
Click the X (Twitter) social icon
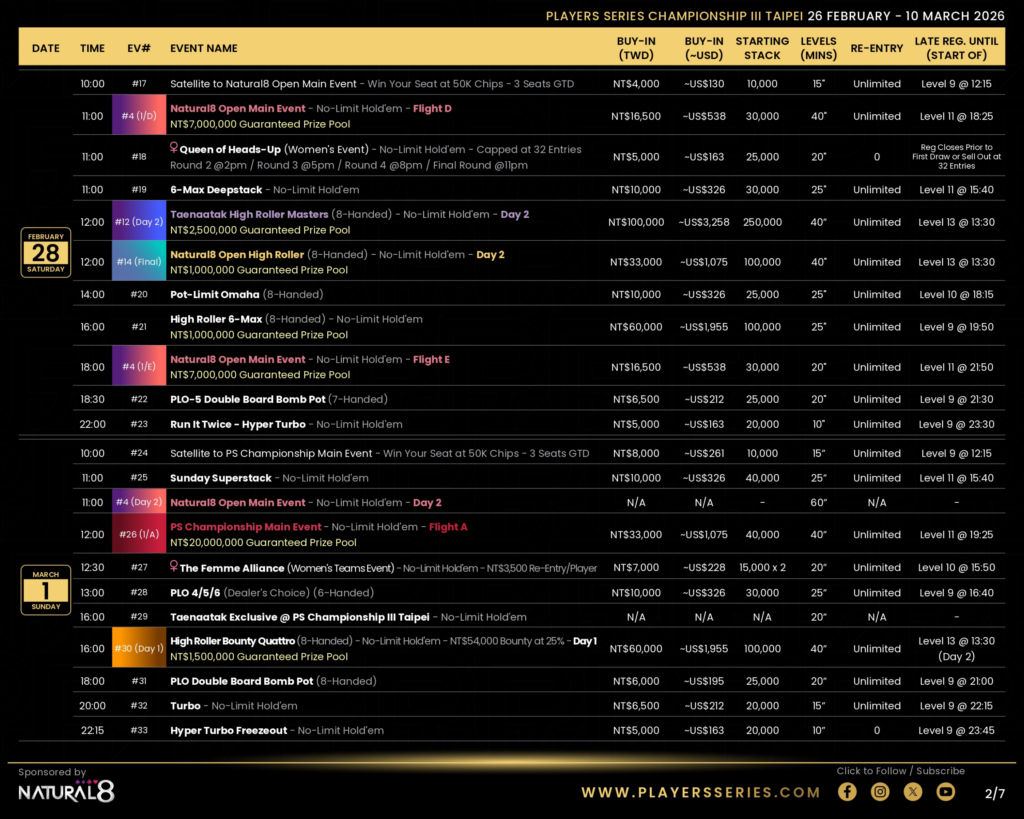[913, 792]
